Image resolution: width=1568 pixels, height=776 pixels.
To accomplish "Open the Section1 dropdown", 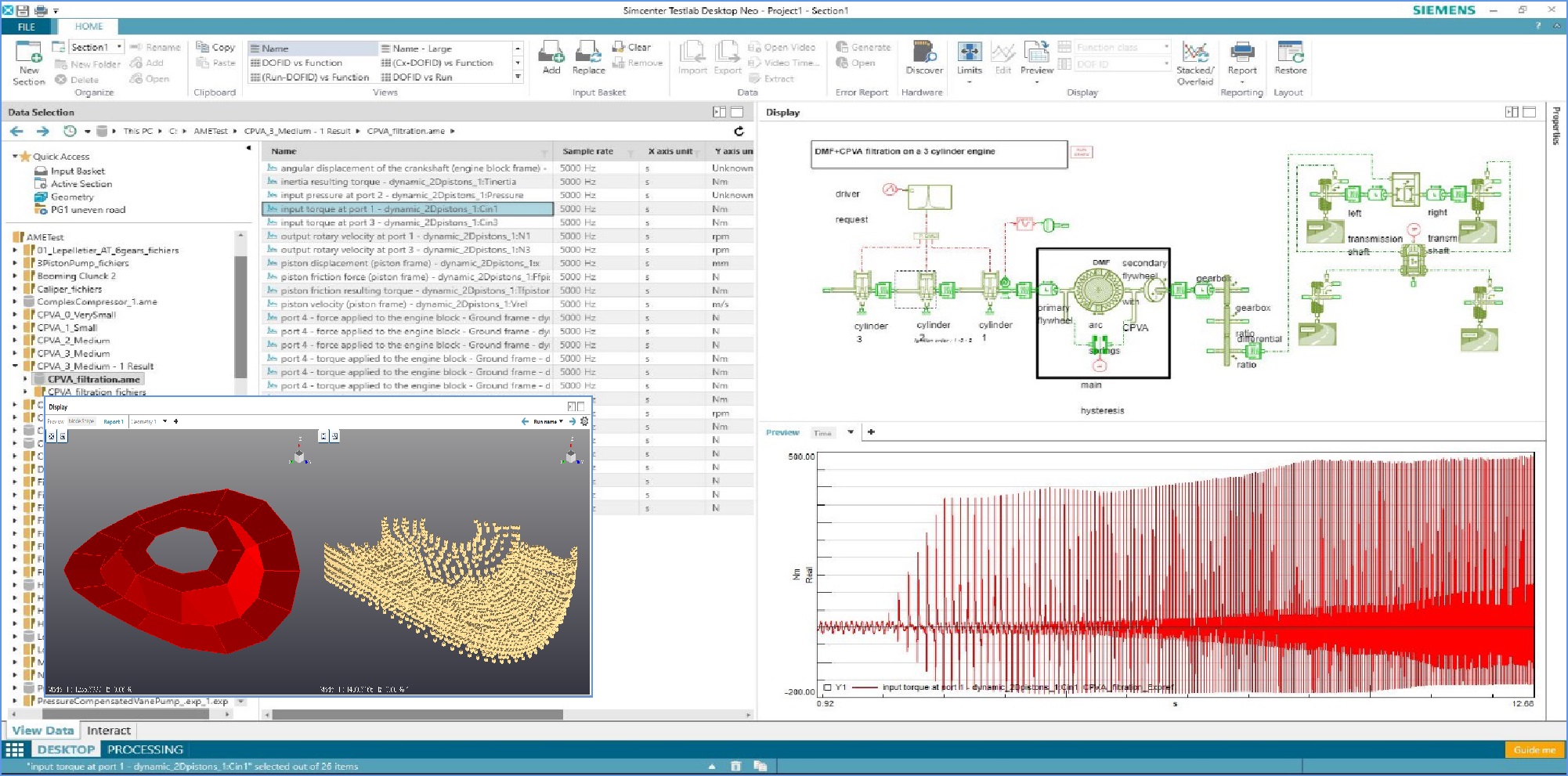I will coord(119,47).
